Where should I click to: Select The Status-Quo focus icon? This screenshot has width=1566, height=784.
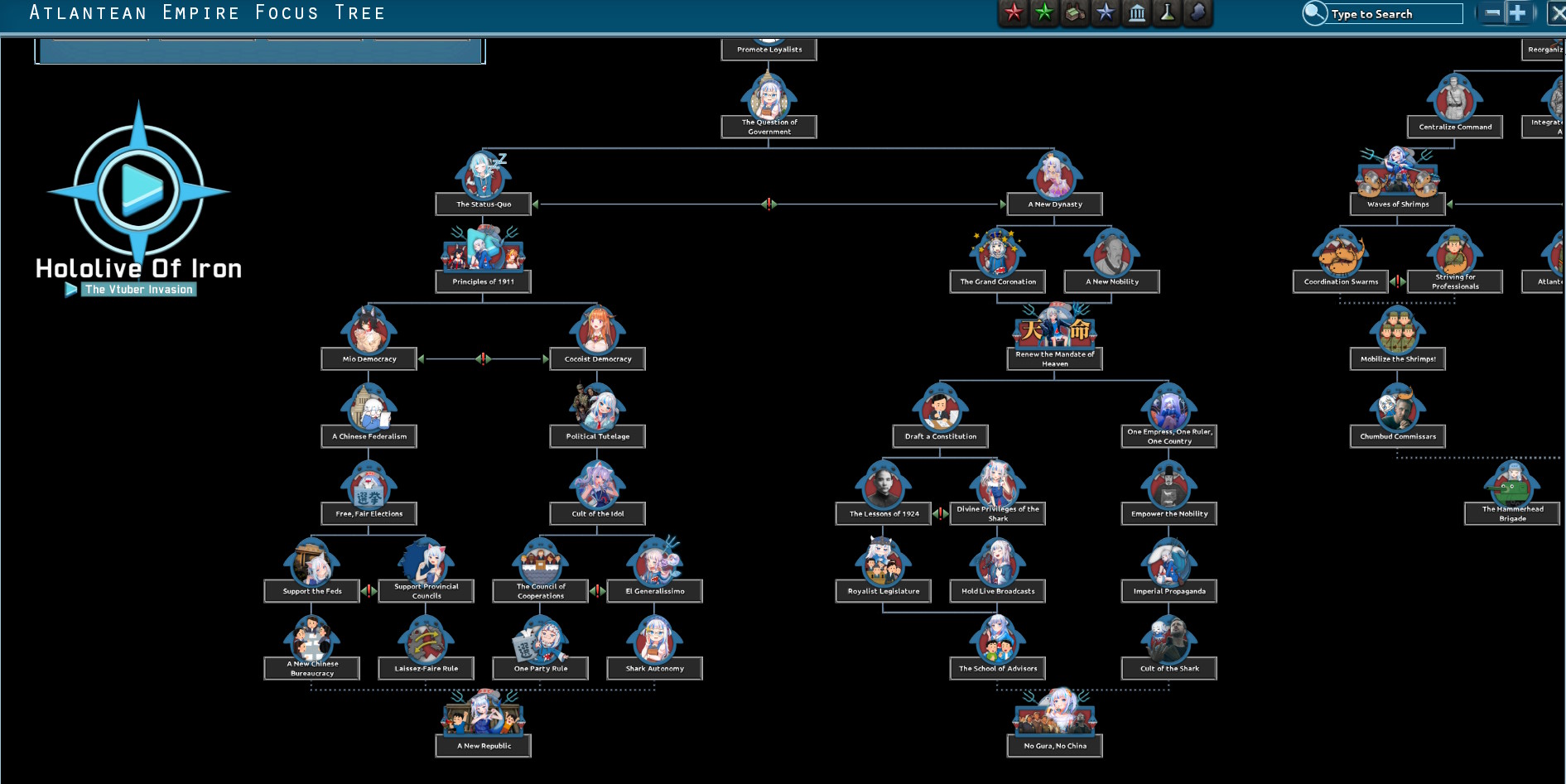coord(484,174)
